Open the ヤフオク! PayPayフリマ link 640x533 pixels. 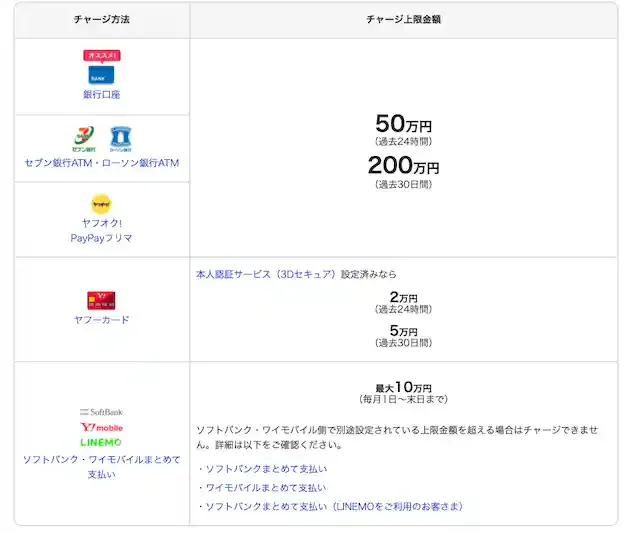coord(101,231)
